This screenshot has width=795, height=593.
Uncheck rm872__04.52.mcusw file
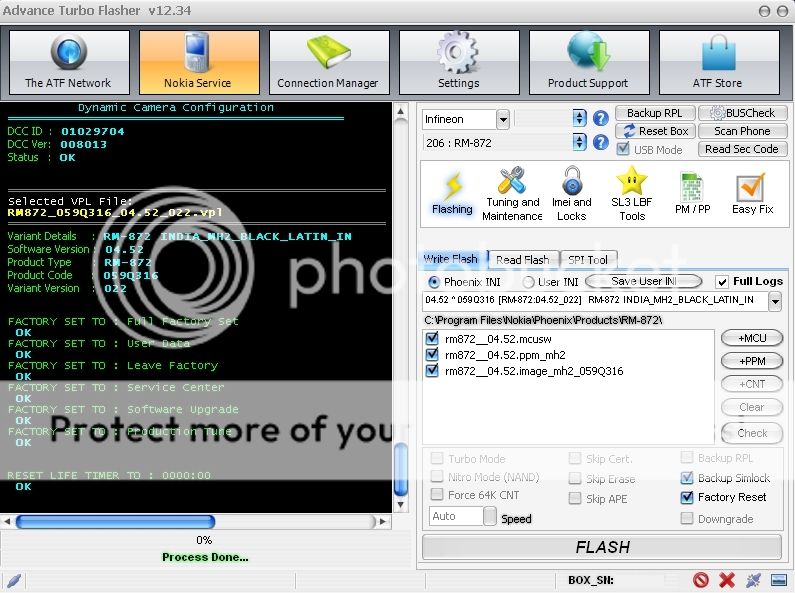coord(432,339)
